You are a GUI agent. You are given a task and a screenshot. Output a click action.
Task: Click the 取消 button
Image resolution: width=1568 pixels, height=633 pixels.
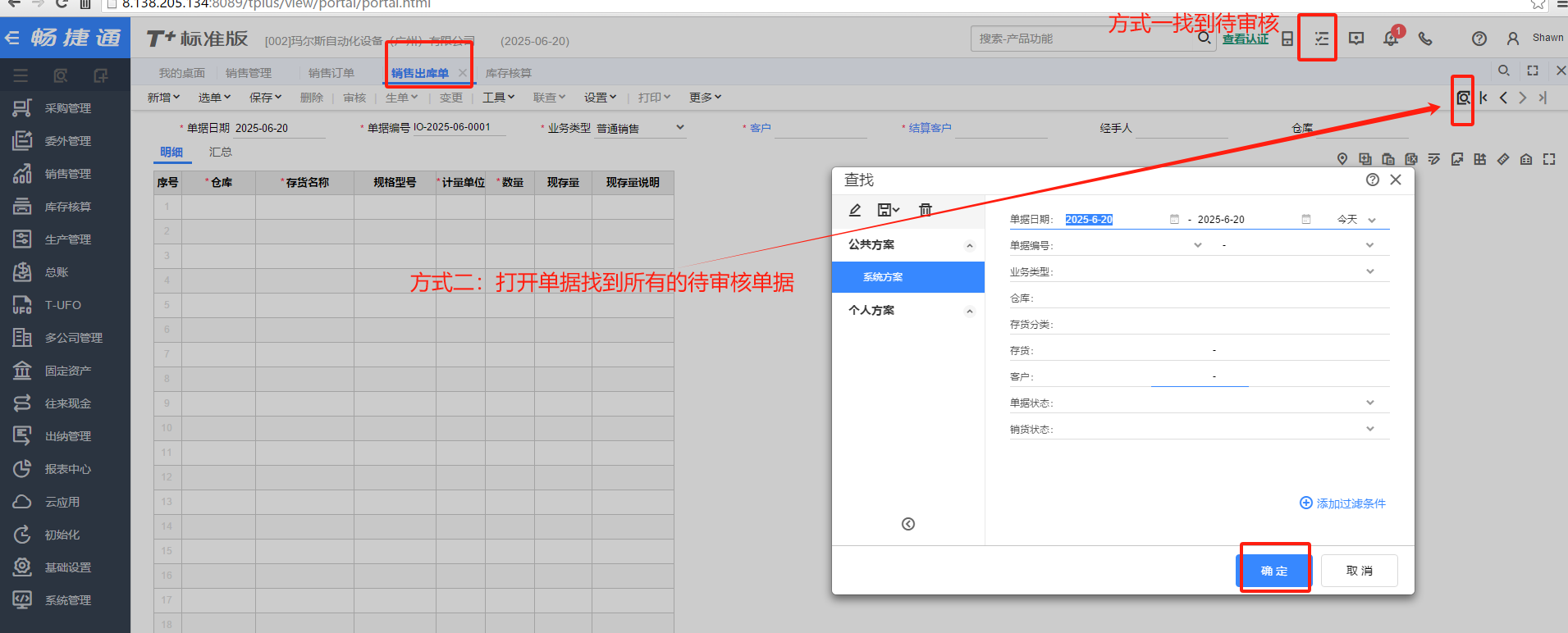click(x=1360, y=571)
